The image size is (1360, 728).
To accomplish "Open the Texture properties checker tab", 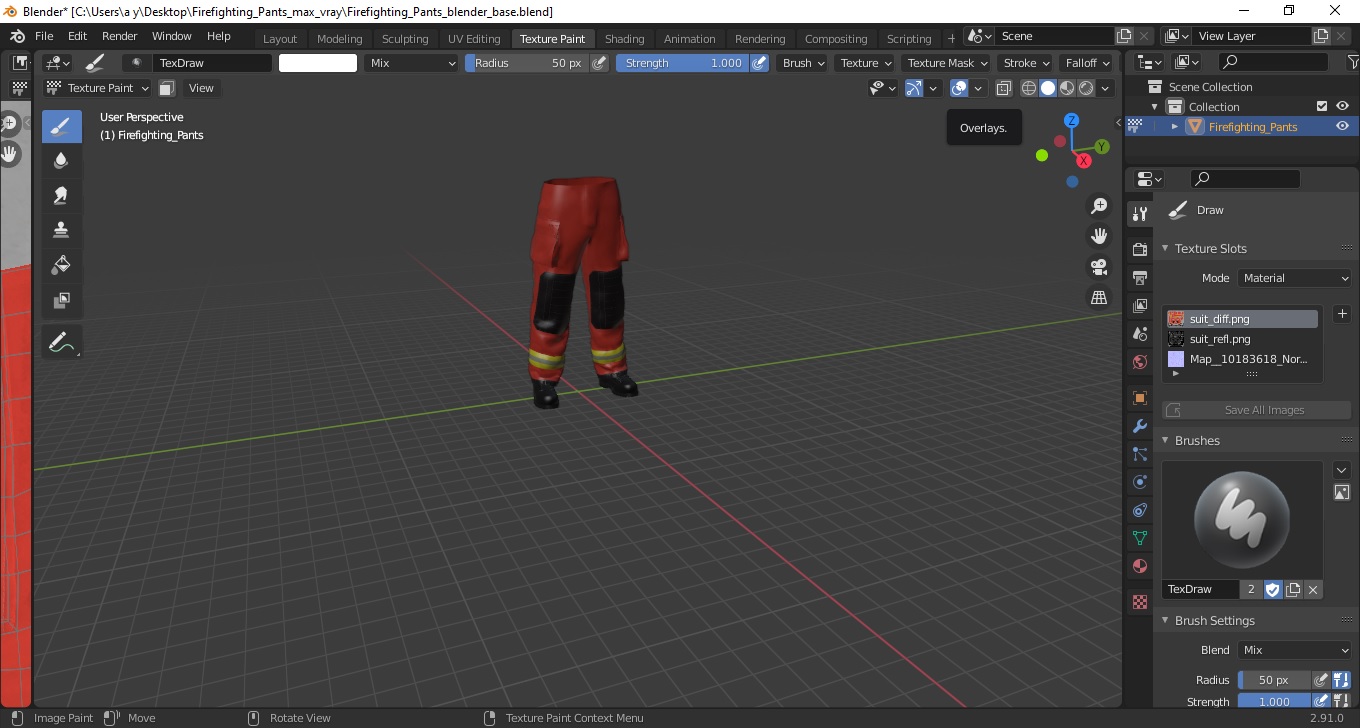I will click(x=1139, y=602).
